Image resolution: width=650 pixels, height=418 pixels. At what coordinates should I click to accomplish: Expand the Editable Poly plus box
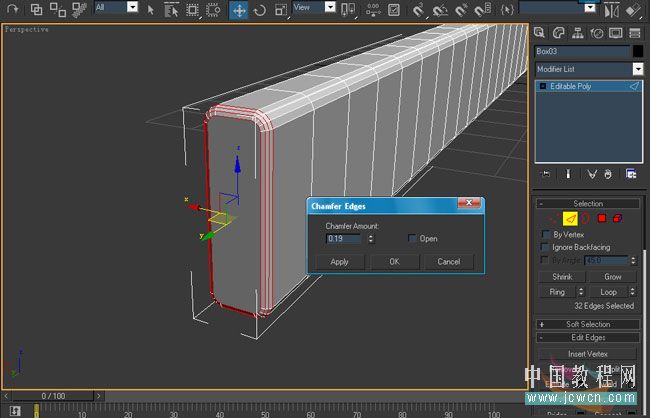543,86
